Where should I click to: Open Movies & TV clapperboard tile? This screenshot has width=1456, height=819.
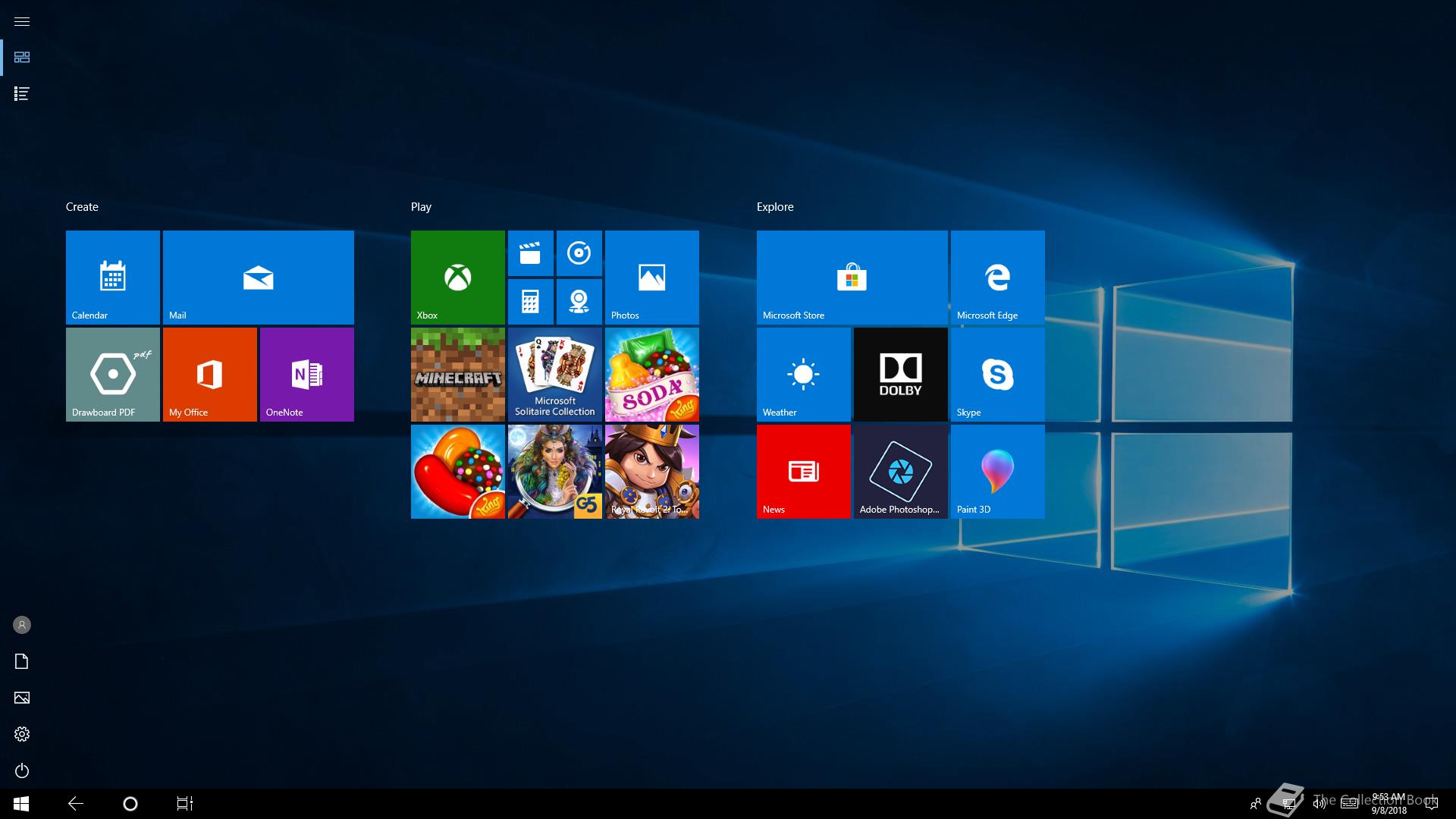point(531,253)
